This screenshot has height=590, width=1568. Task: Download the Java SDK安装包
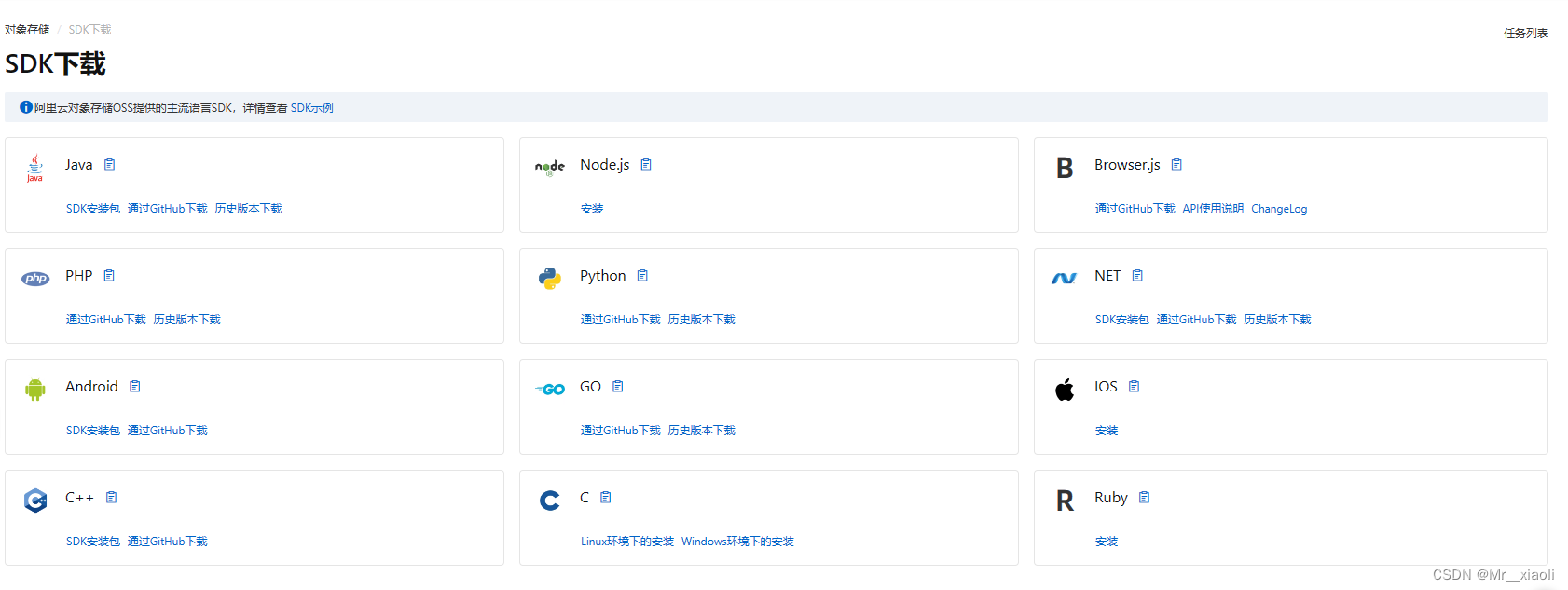pyautogui.click(x=93, y=209)
